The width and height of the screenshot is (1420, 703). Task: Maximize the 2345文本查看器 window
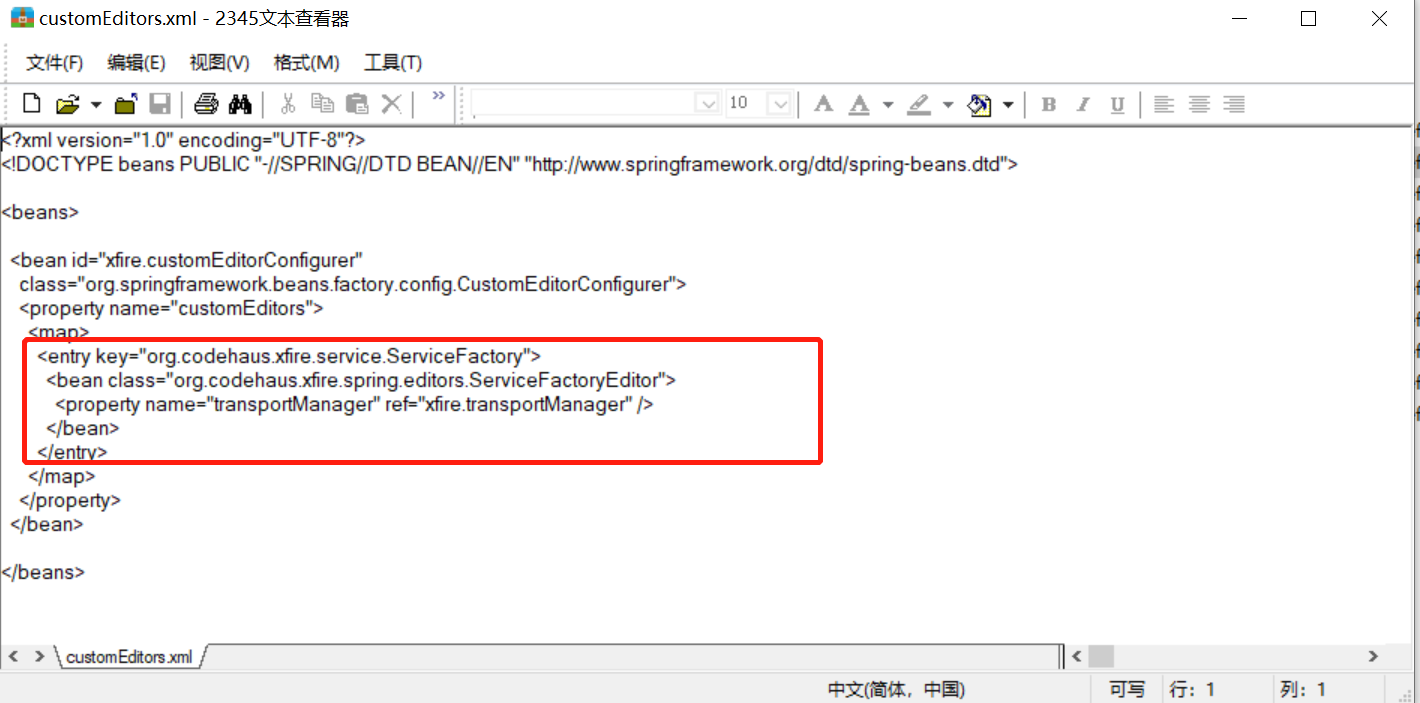tap(1308, 18)
